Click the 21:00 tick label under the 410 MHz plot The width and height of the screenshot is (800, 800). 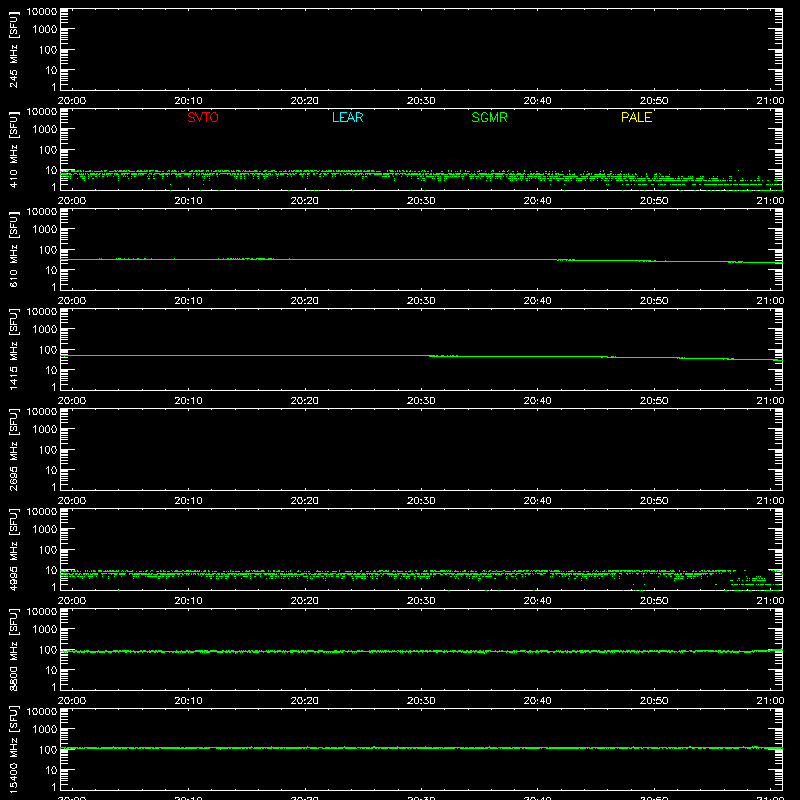point(770,201)
